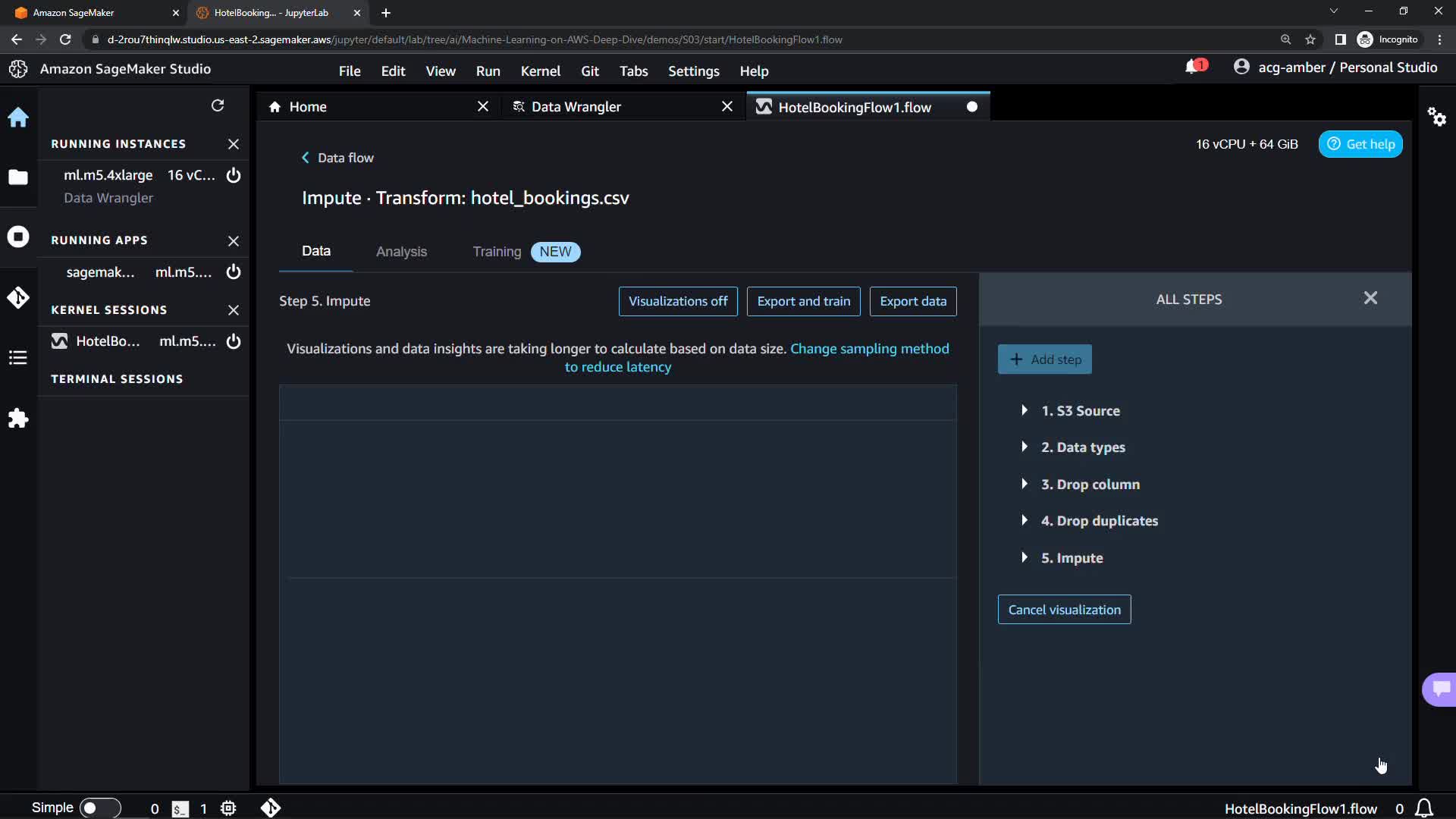The image size is (1456, 819).
Task: Open Running Terminals and Kernels sidebar icon
Action: click(x=18, y=237)
